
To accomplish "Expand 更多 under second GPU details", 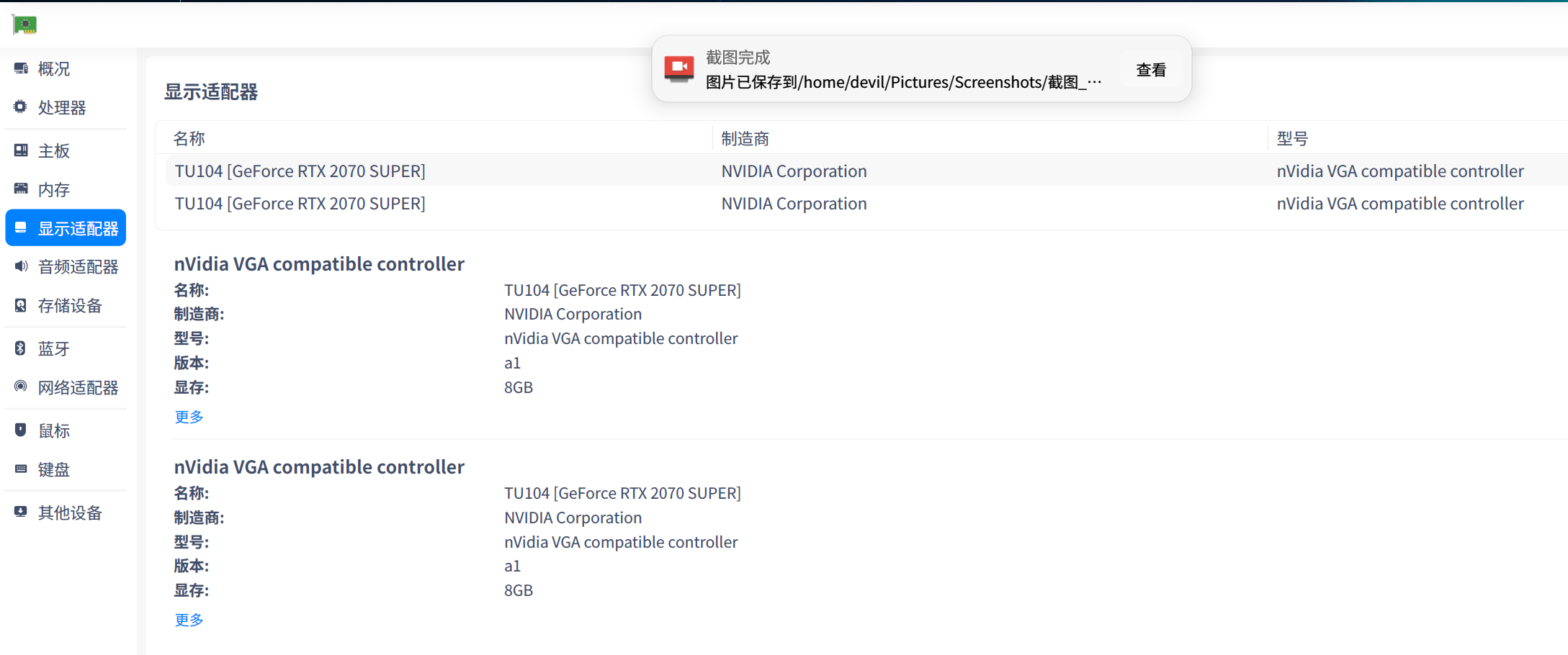I will 189,620.
